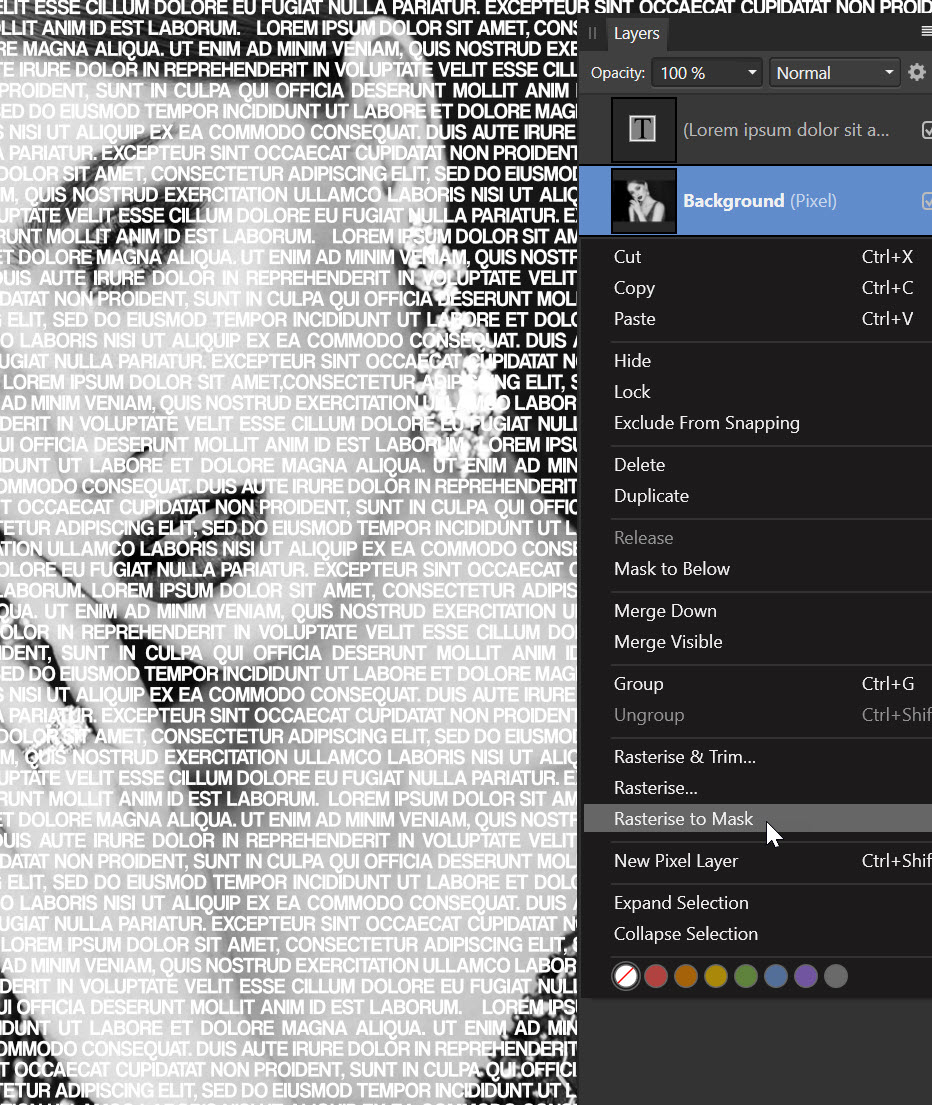
Task: Apply the blue layer colour tag
Action: 776,976
